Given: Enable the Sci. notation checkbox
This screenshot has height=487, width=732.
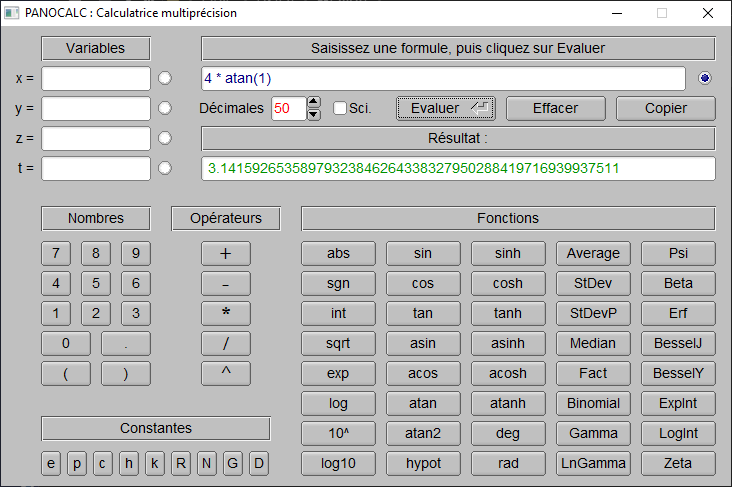Looking at the screenshot, I should 340,108.
